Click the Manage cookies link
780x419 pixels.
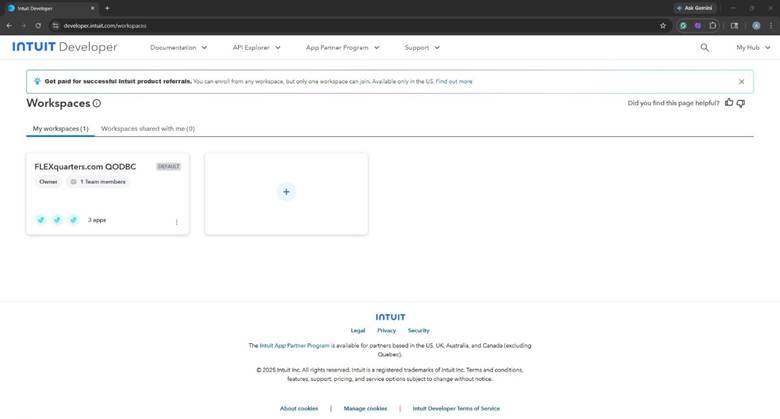[365, 409]
